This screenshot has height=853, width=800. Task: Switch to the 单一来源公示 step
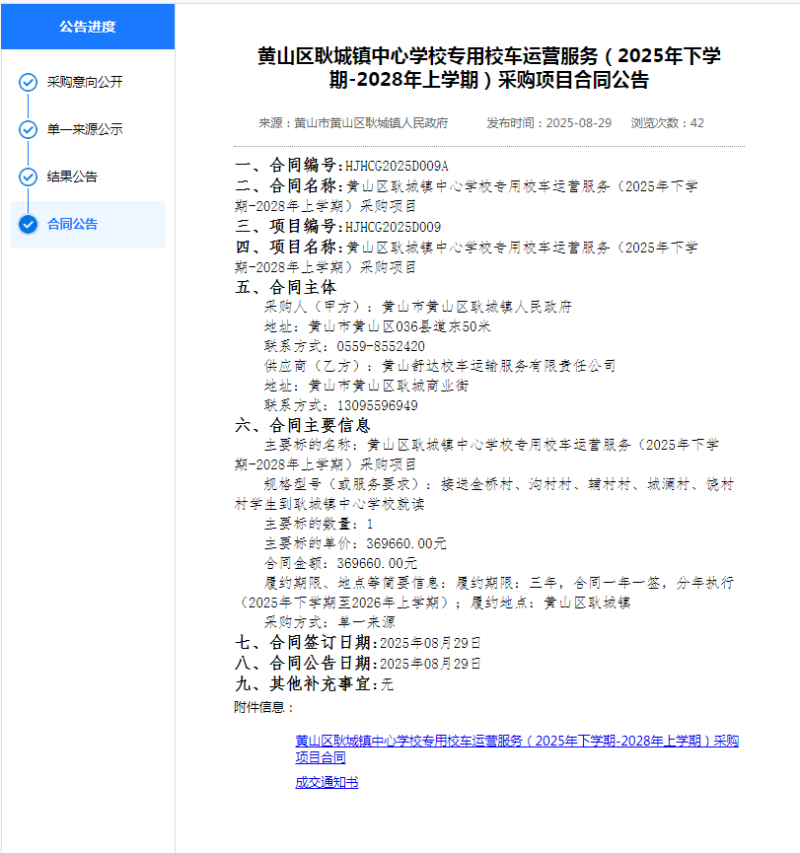(x=84, y=129)
